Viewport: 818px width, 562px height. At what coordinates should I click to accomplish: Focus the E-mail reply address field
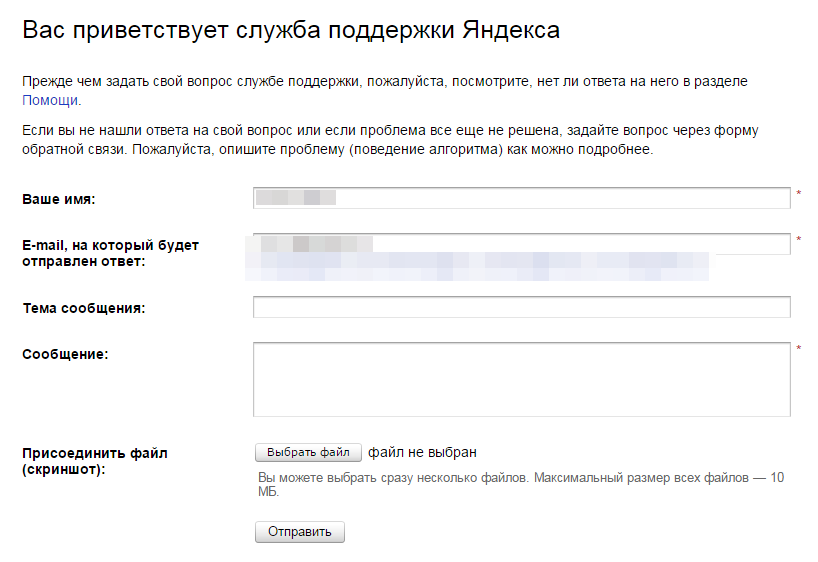pos(522,244)
